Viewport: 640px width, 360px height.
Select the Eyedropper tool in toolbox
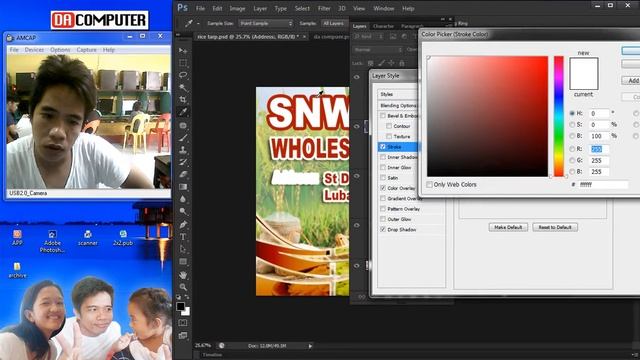(183, 112)
